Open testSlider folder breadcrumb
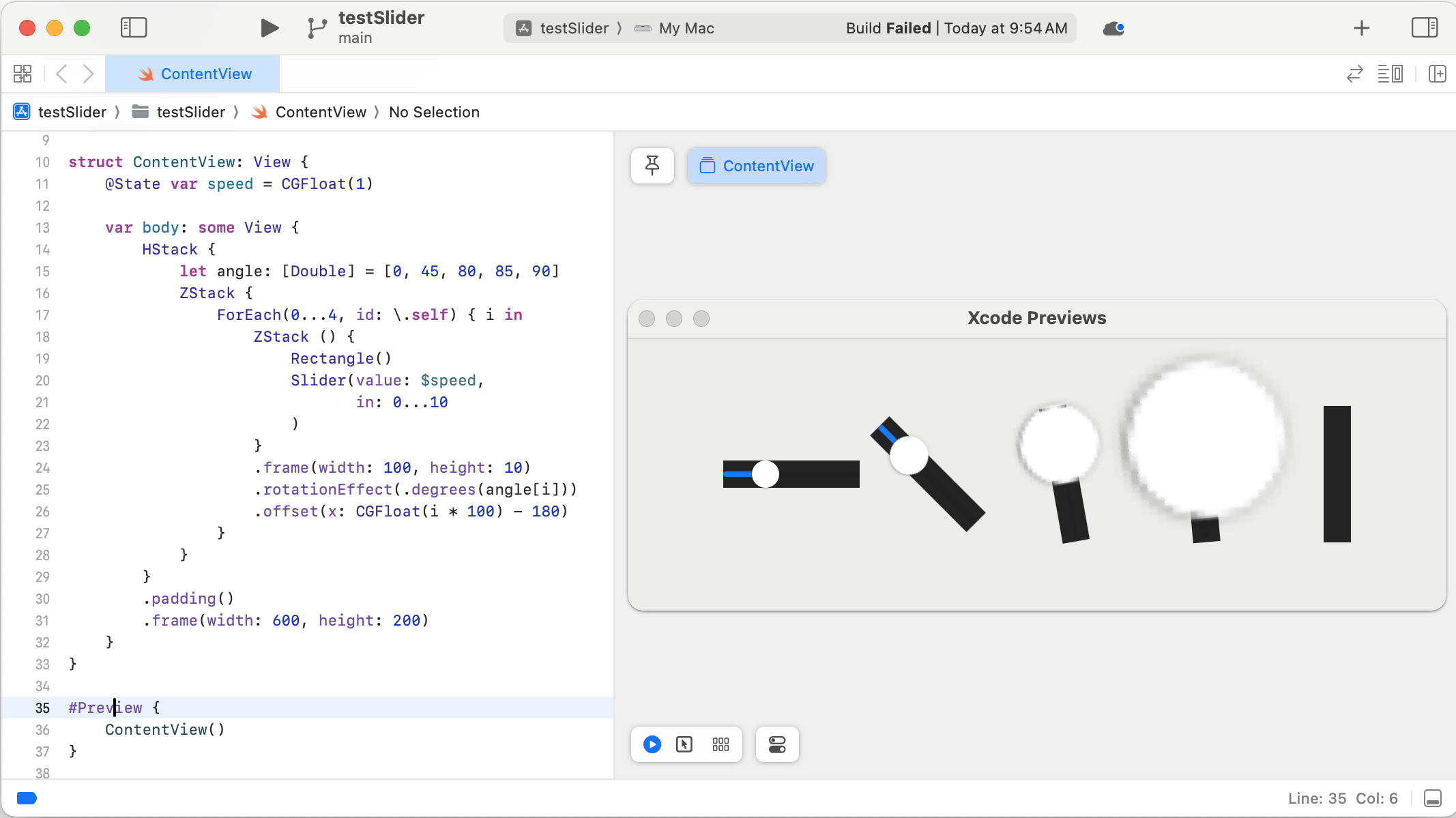 tap(178, 112)
